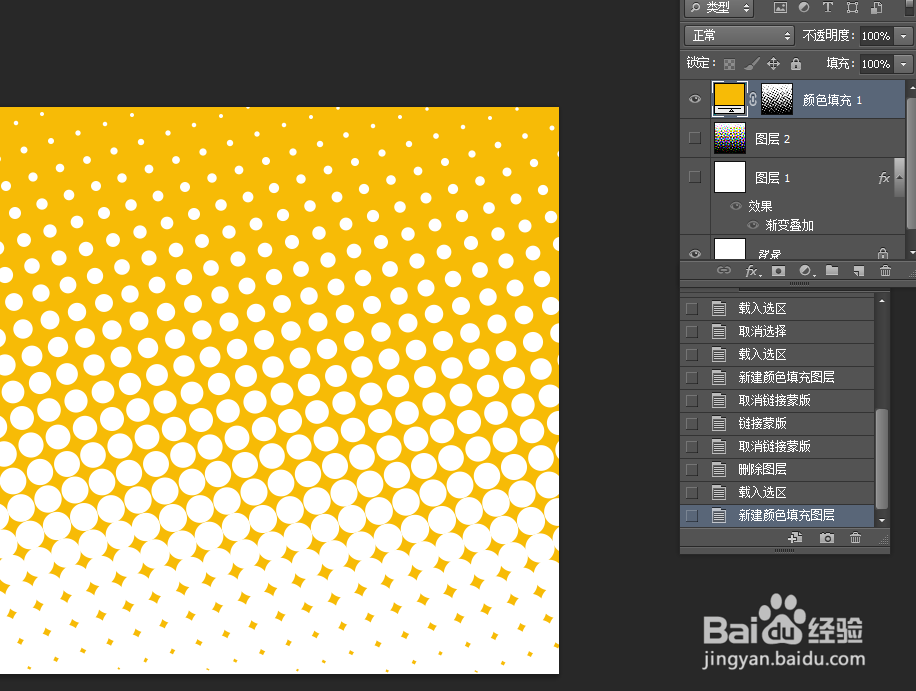Lock image pixels brush icon
Viewport: 916px width, 691px height.
[752, 63]
